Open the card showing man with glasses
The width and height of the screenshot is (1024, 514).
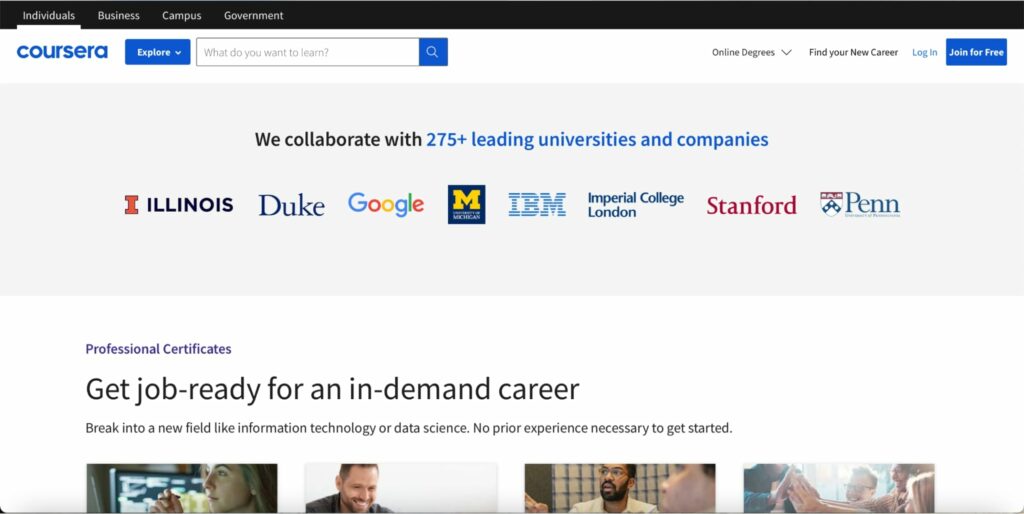620,488
